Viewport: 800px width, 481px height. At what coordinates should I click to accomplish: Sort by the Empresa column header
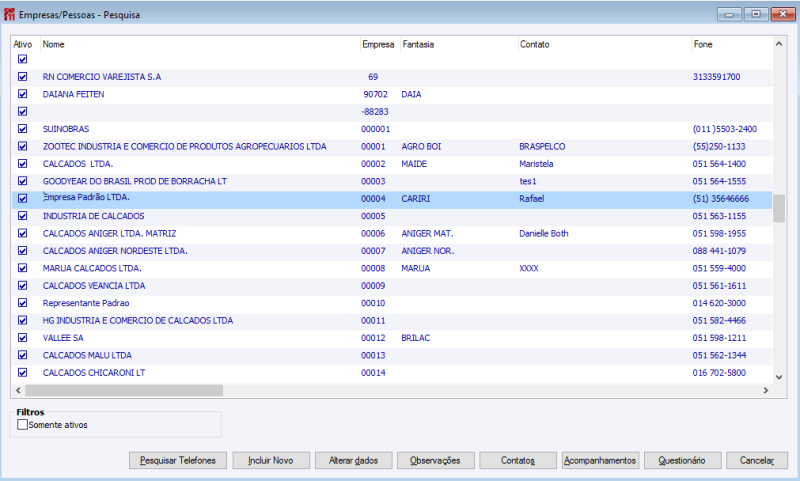coord(380,44)
